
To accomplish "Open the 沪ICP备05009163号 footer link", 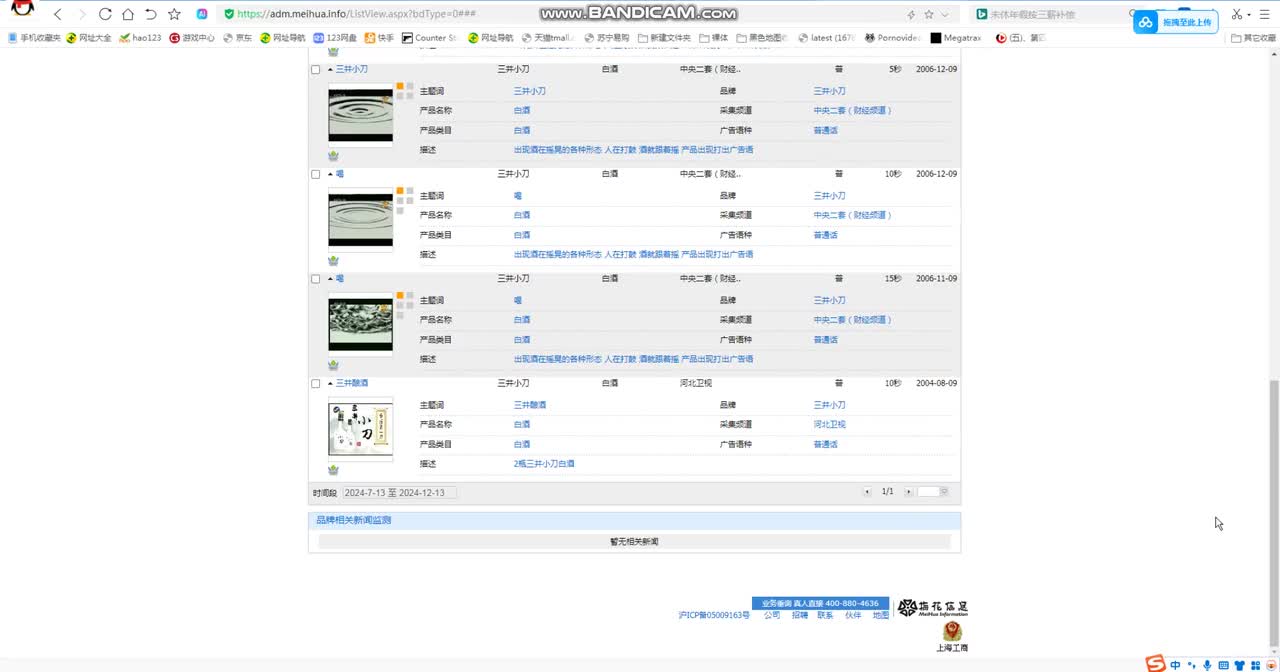I will tap(714, 616).
